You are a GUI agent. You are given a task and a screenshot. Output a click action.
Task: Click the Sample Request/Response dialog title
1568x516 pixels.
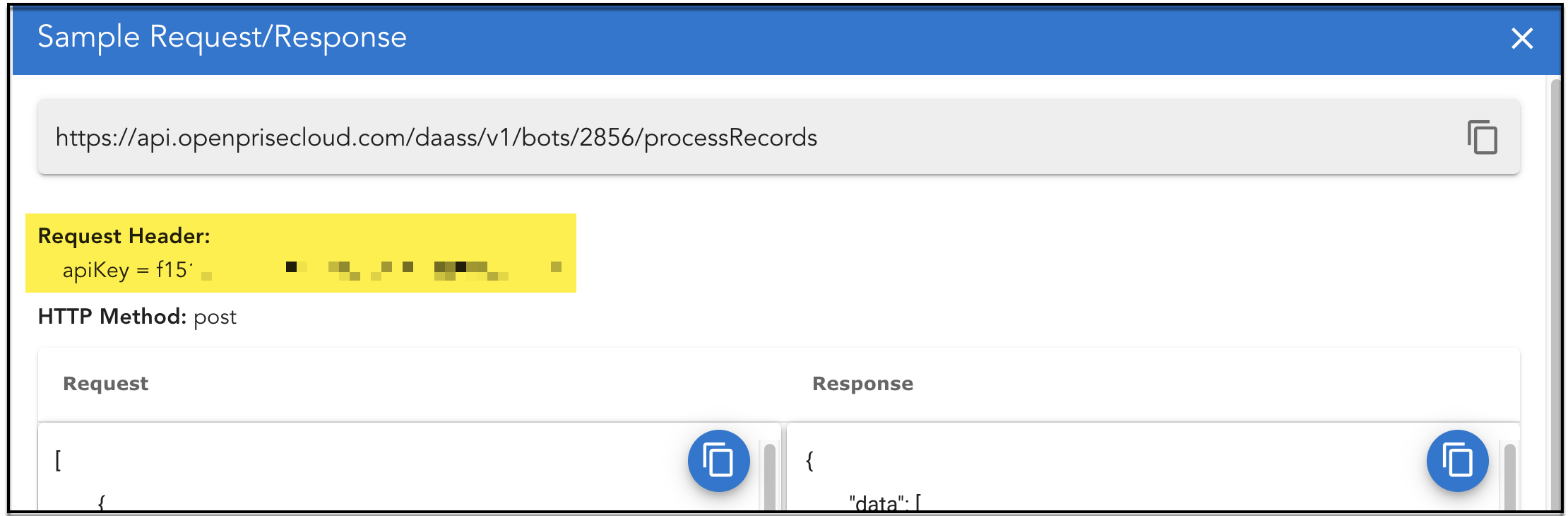(222, 37)
